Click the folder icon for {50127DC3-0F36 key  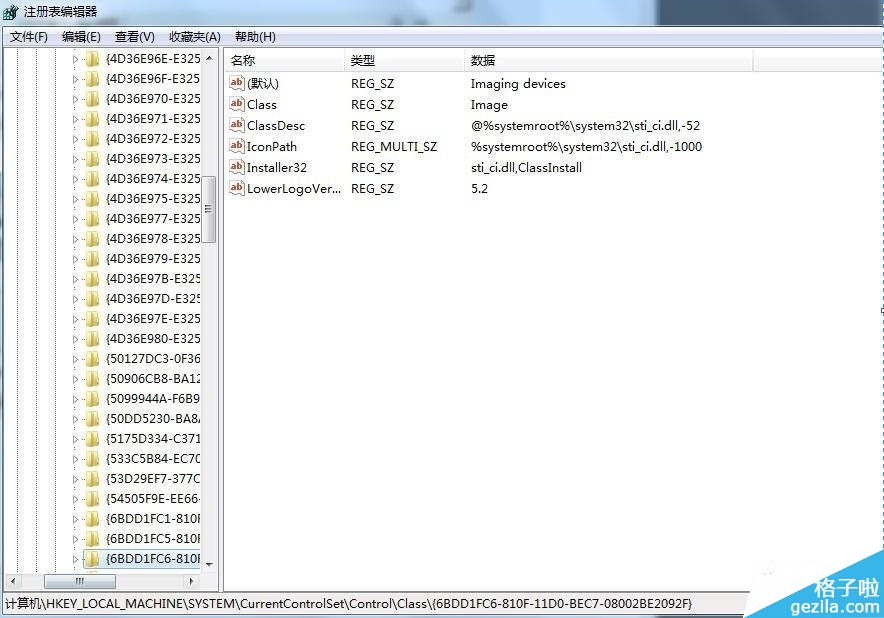click(x=92, y=359)
